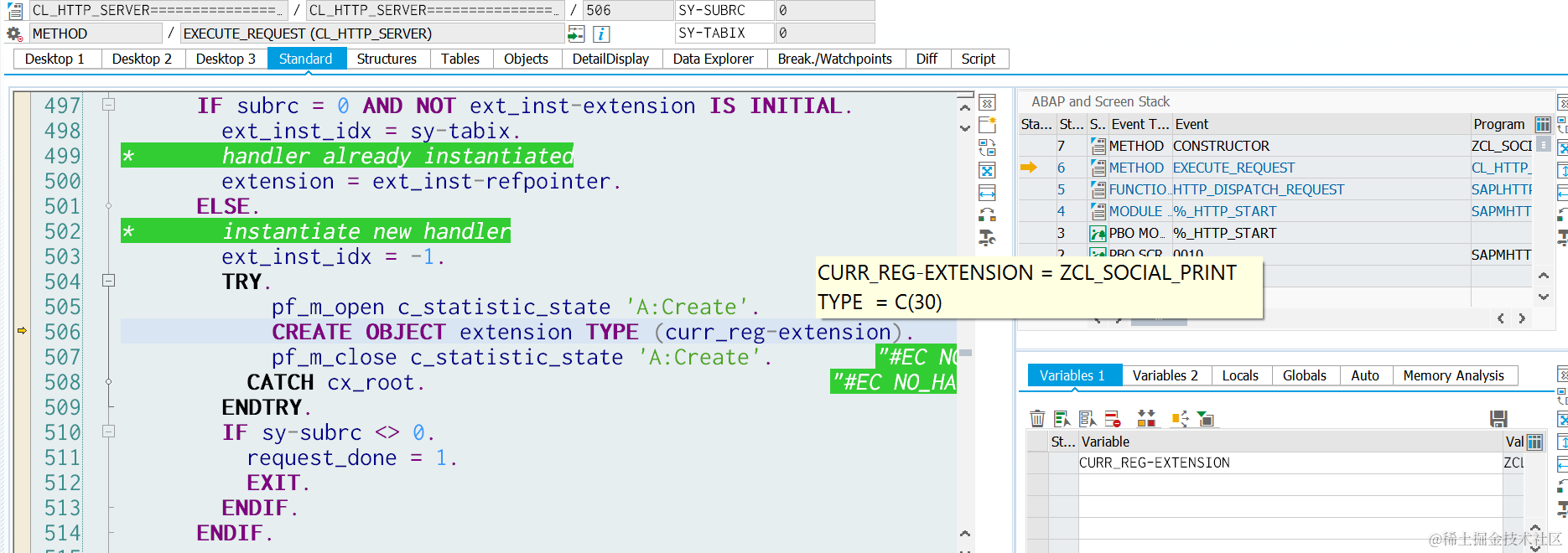Click the stack list scroll right arrow

1522,318
